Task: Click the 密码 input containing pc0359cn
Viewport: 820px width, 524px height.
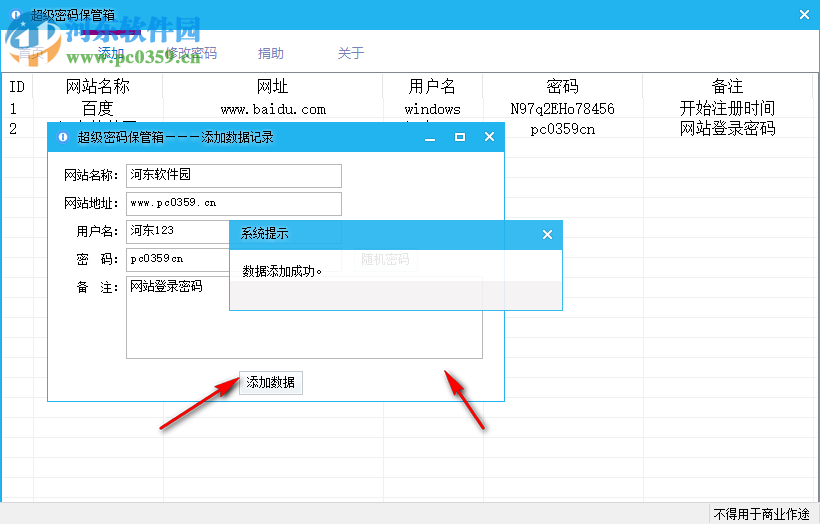Action: [178, 259]
